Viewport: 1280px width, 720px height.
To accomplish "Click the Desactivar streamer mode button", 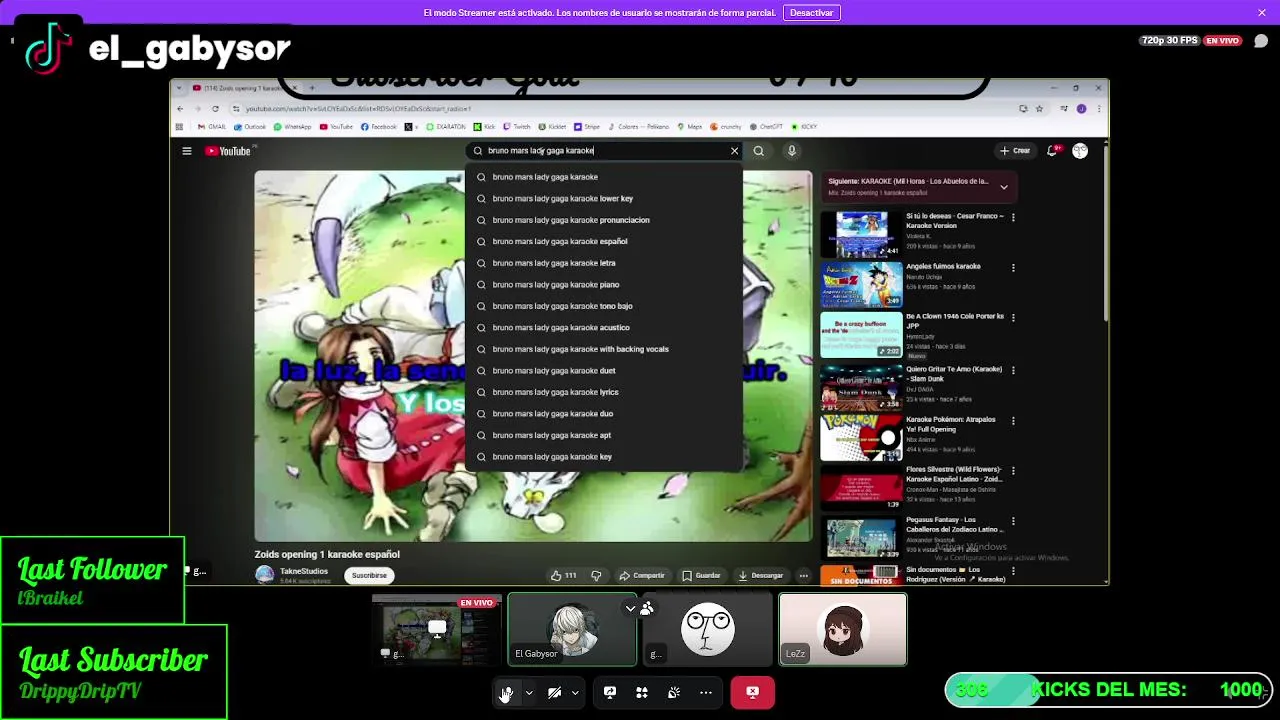I will click(x=812, y=13).
